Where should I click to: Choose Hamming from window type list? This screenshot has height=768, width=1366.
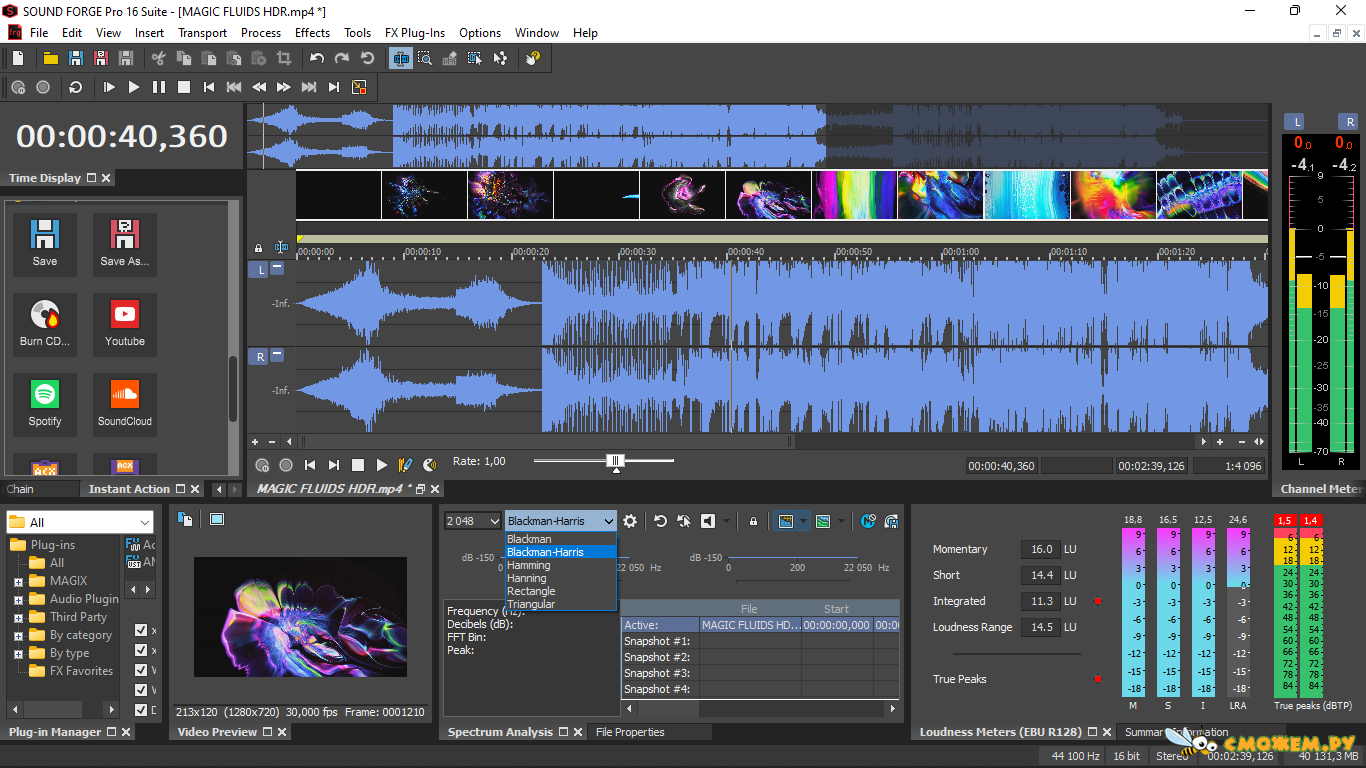(561, 565)
